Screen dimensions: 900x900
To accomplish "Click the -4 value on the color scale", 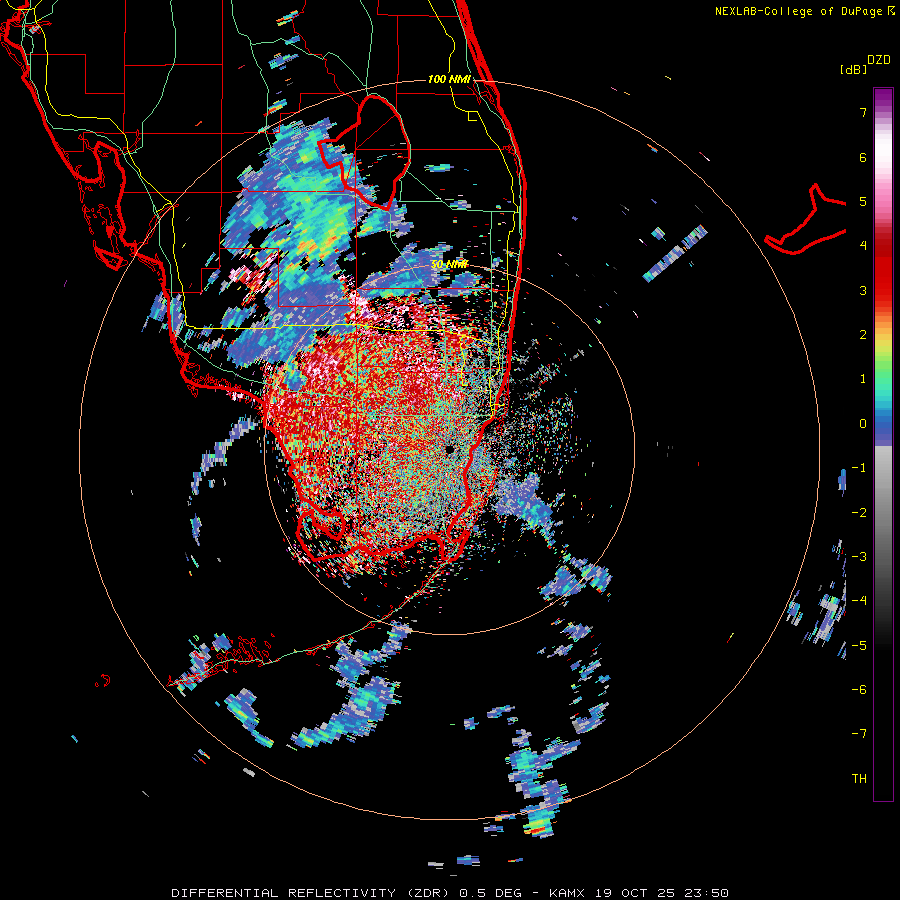I will tap(859, 601).
